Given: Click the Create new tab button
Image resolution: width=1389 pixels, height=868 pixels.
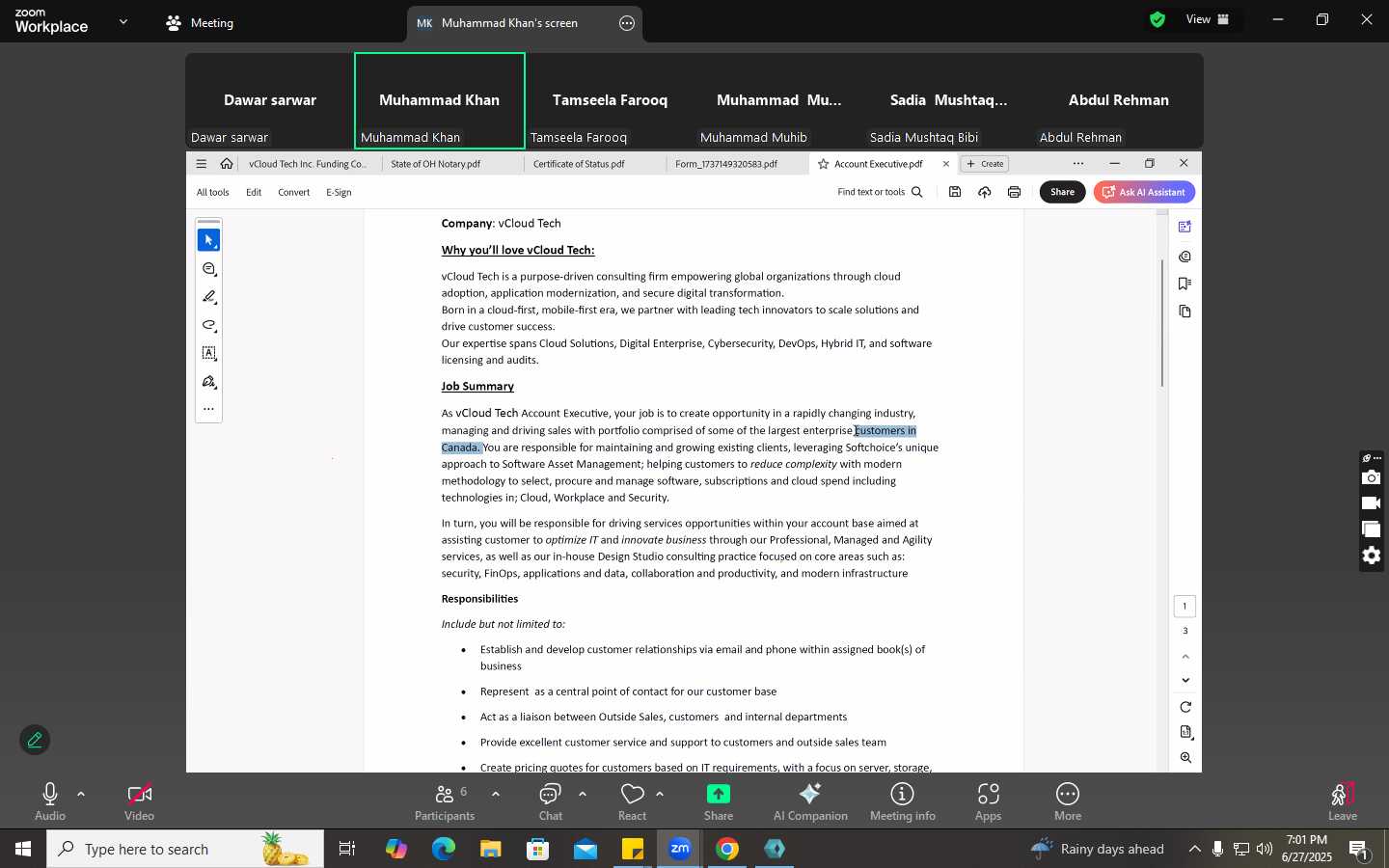Looking at the screenshot, I should point(986,164).
